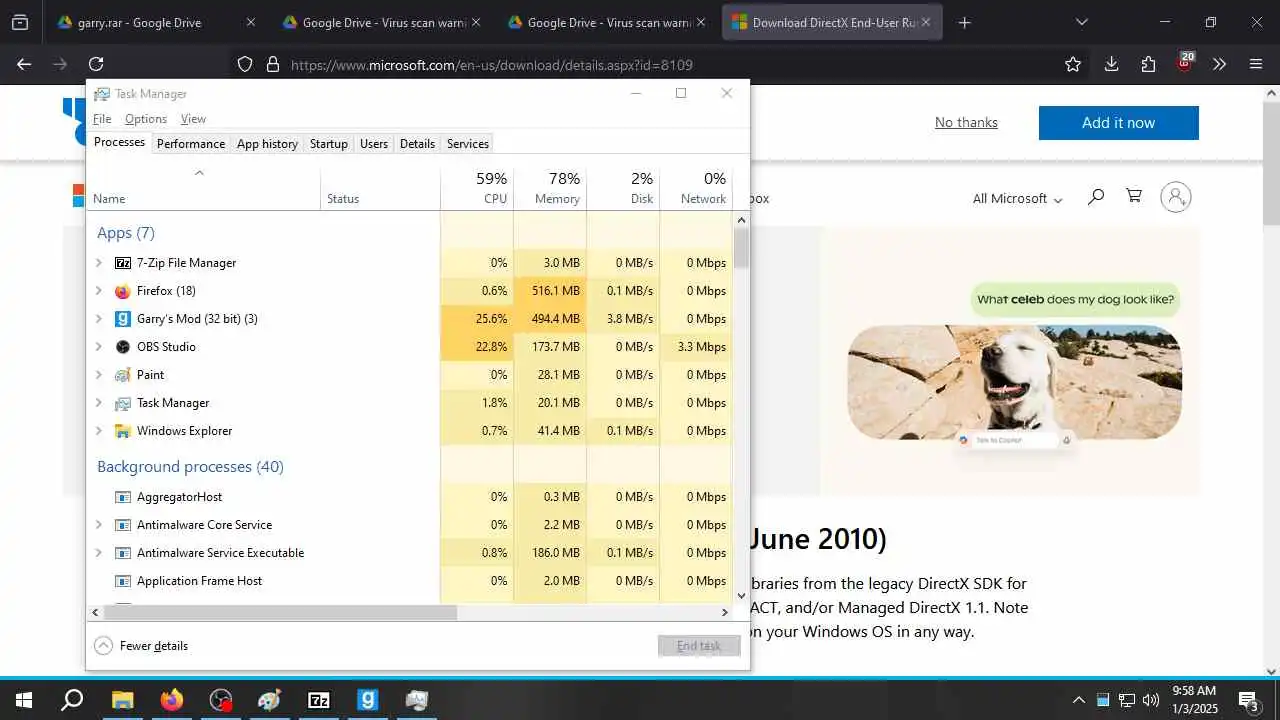Click the Windows Explorer process icon

tap(123, 431)
